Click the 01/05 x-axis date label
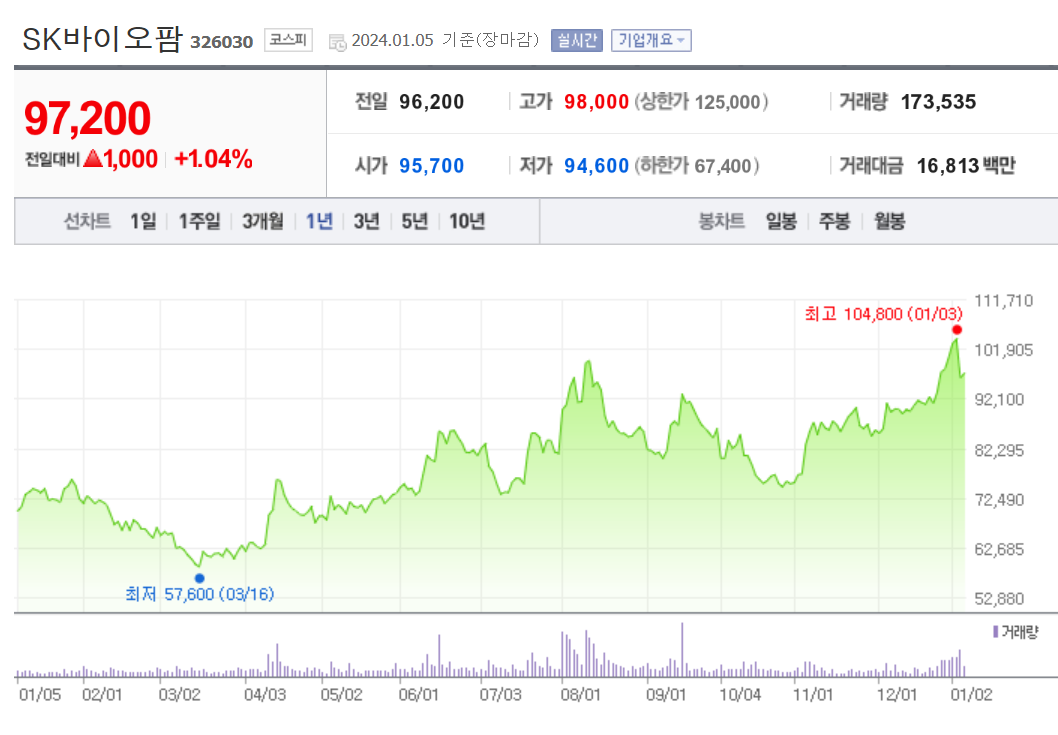 [x=40, y=695]
